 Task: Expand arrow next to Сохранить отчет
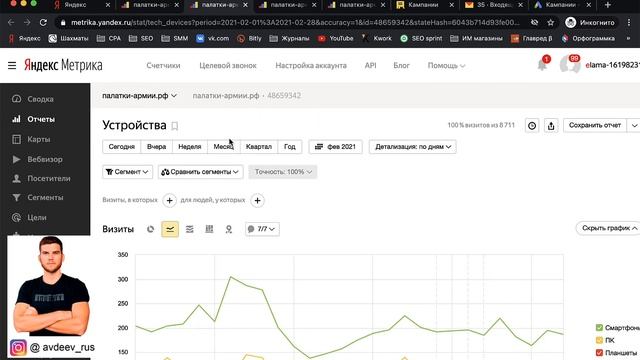634,125
